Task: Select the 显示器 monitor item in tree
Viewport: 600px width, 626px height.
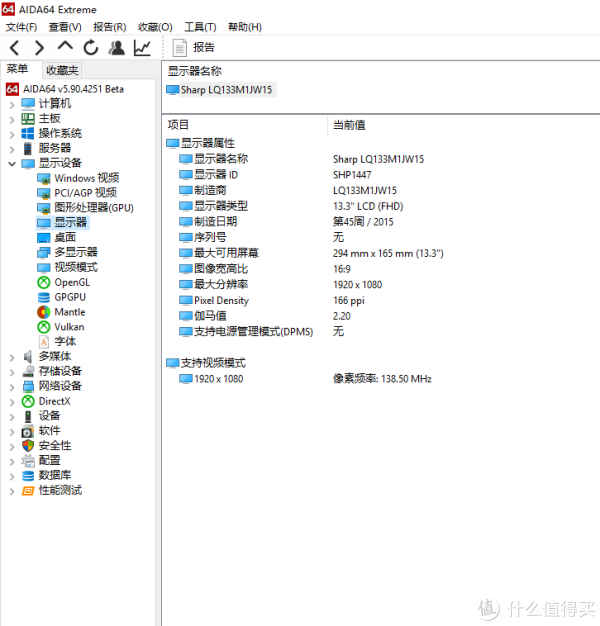Action: [63, 222]
